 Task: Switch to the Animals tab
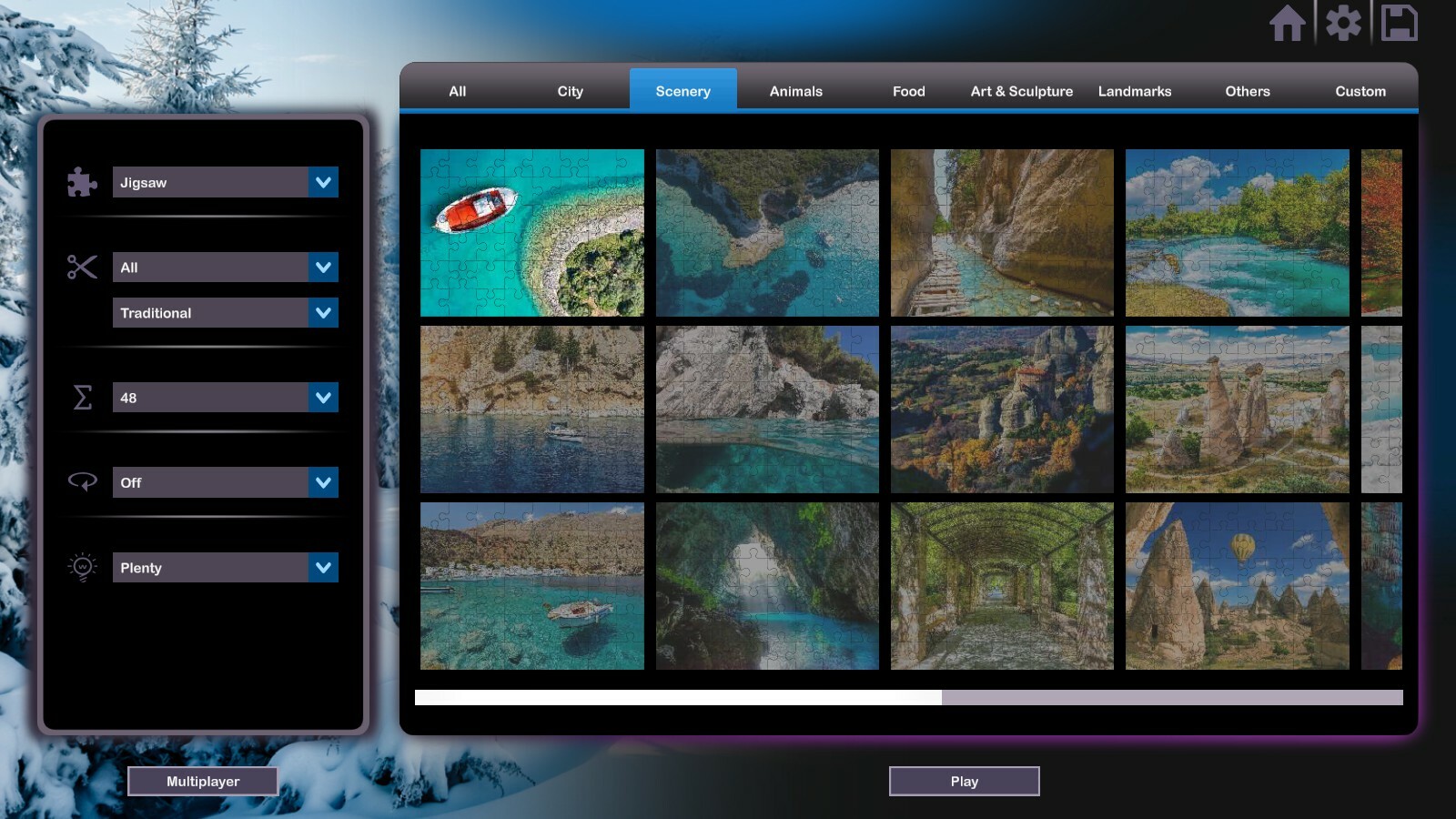795,91
